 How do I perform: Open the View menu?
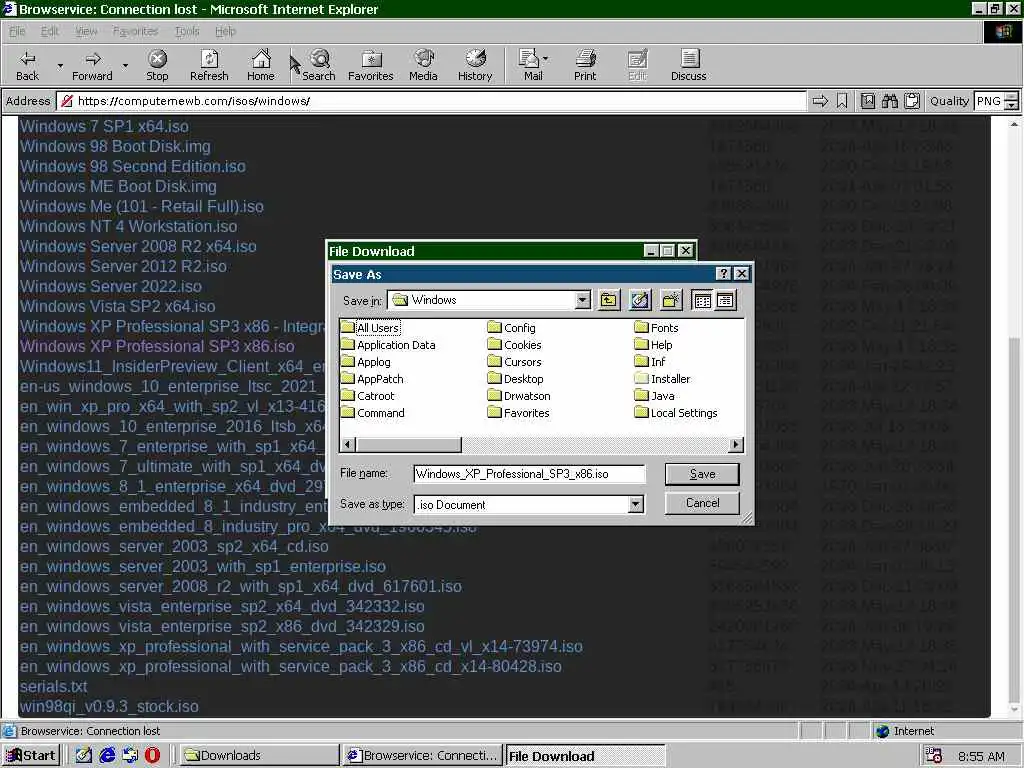(x=86, y=31)
